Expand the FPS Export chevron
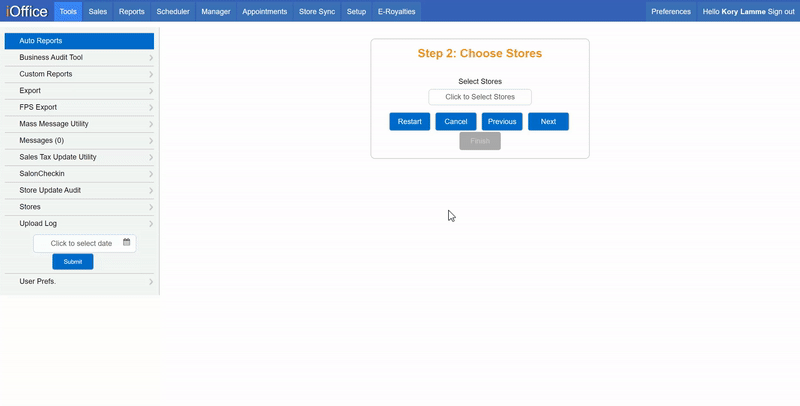Viewport: 800px width, 406px height. click(151, 108)
